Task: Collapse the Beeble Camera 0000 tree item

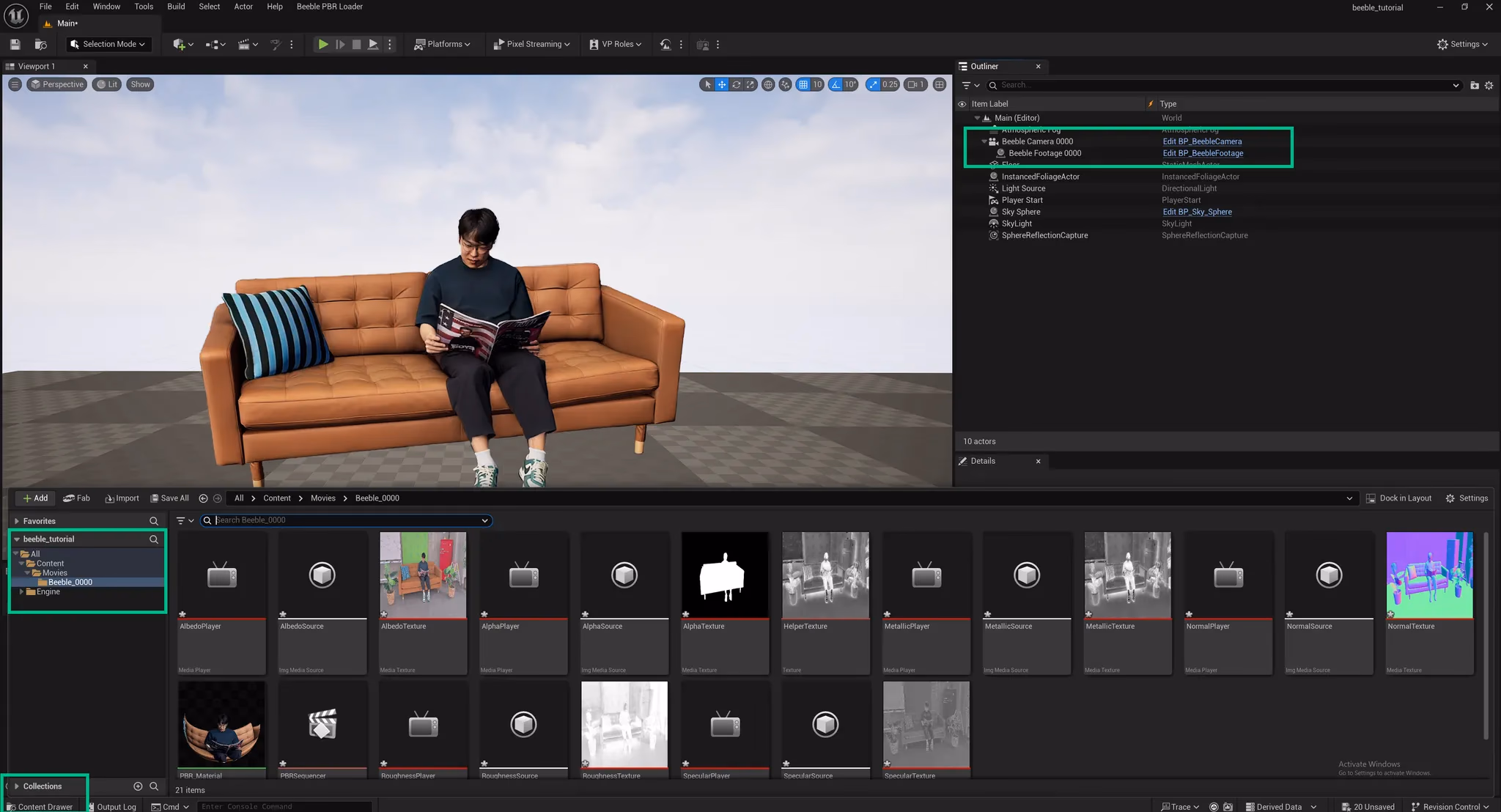Action: tap(985, 141)
